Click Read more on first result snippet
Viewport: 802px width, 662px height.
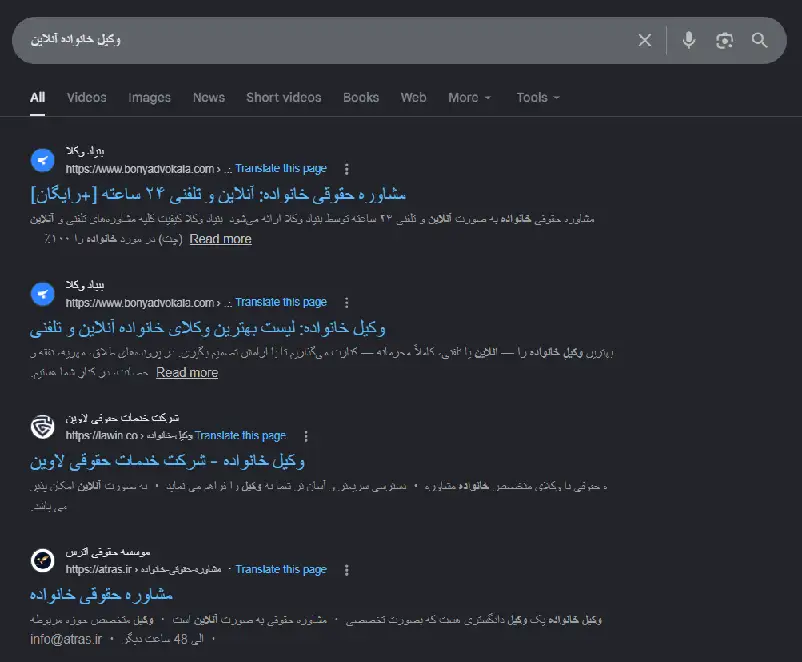click(220, 239)
